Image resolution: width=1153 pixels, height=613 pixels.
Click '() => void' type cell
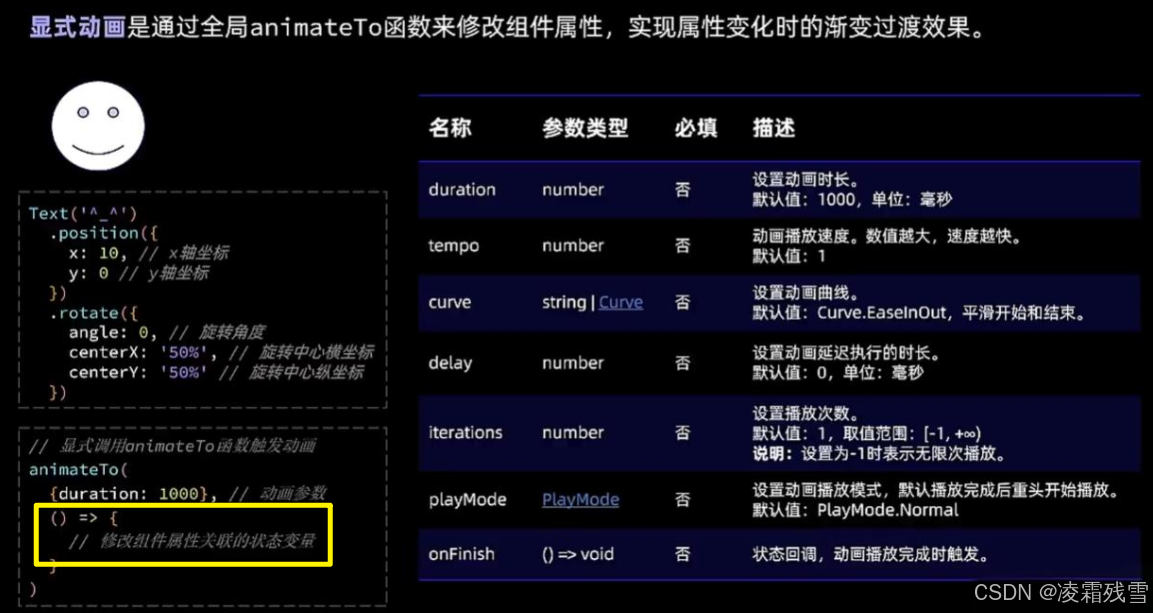[x=577, y=553]
